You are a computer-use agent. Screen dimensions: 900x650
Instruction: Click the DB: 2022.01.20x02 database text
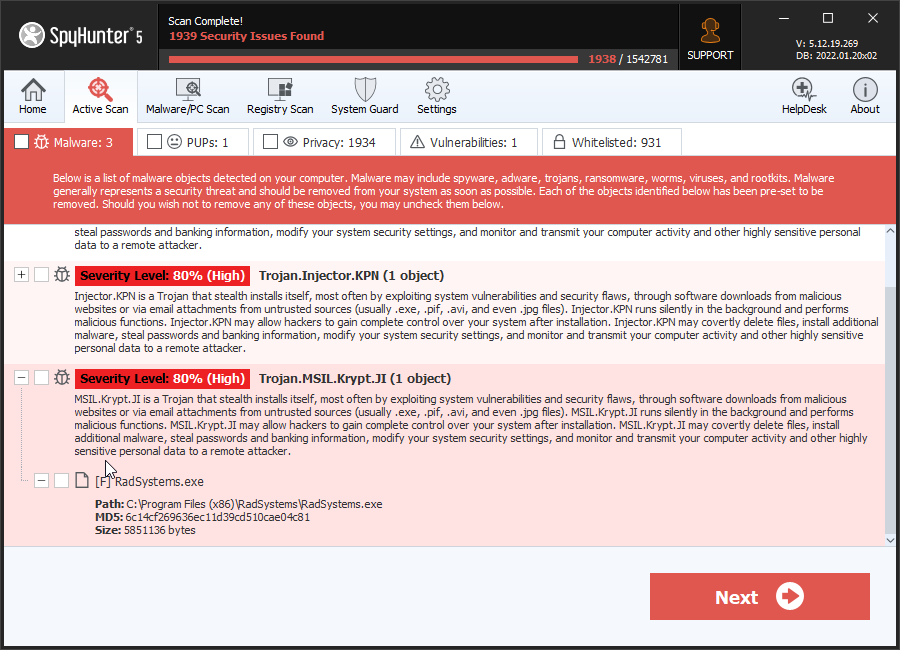(836, 56)
